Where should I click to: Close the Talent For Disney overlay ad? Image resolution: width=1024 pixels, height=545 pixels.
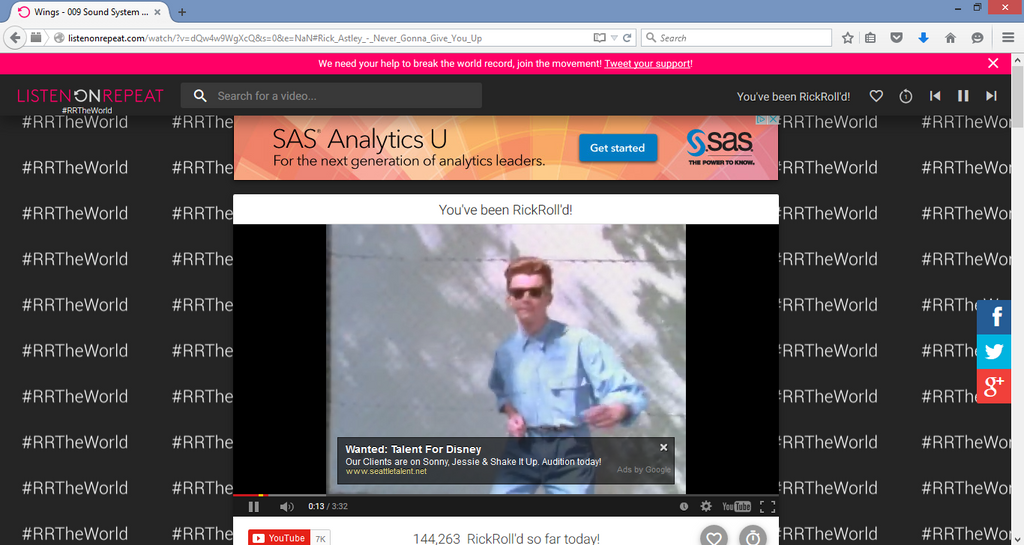click(664, 447)
